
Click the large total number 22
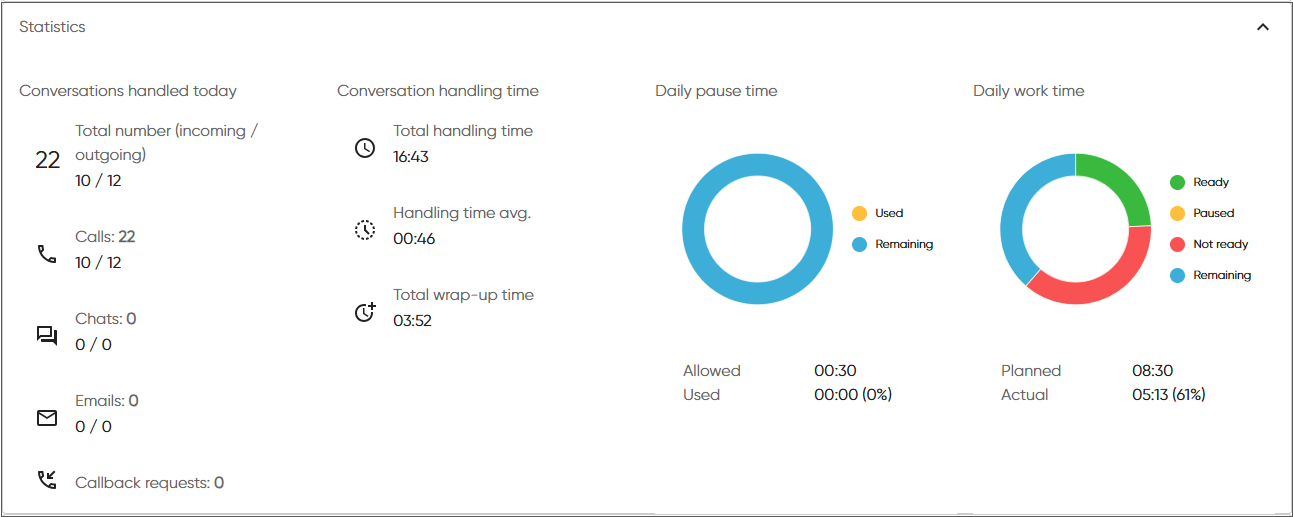(x=48, y=160)
